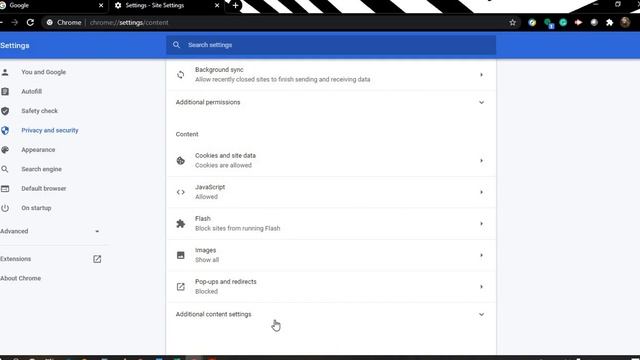
Task: Click the Appearance palette icon
Action: click(5, 150)
